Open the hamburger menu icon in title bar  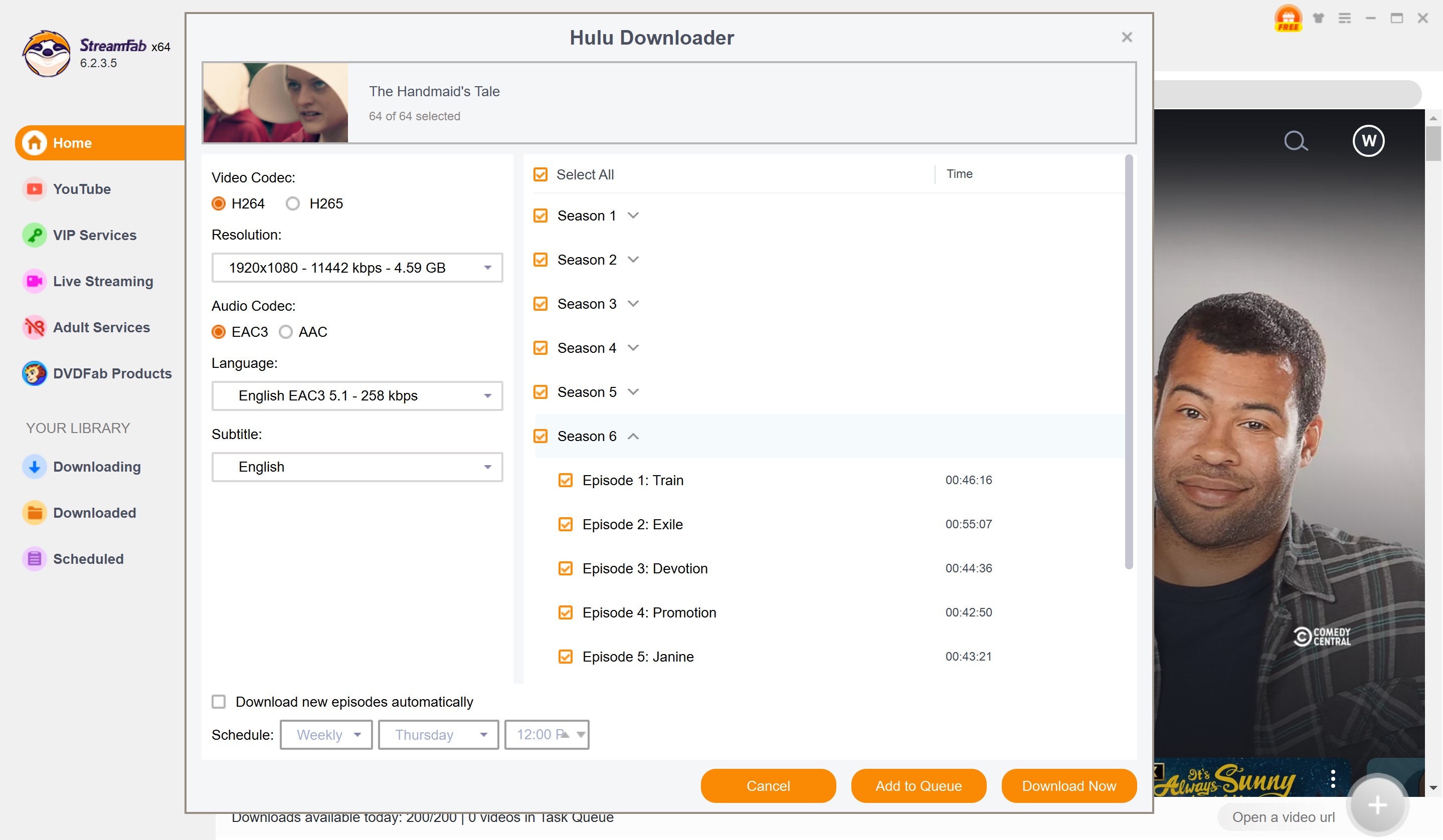(x=1345, y=19)
